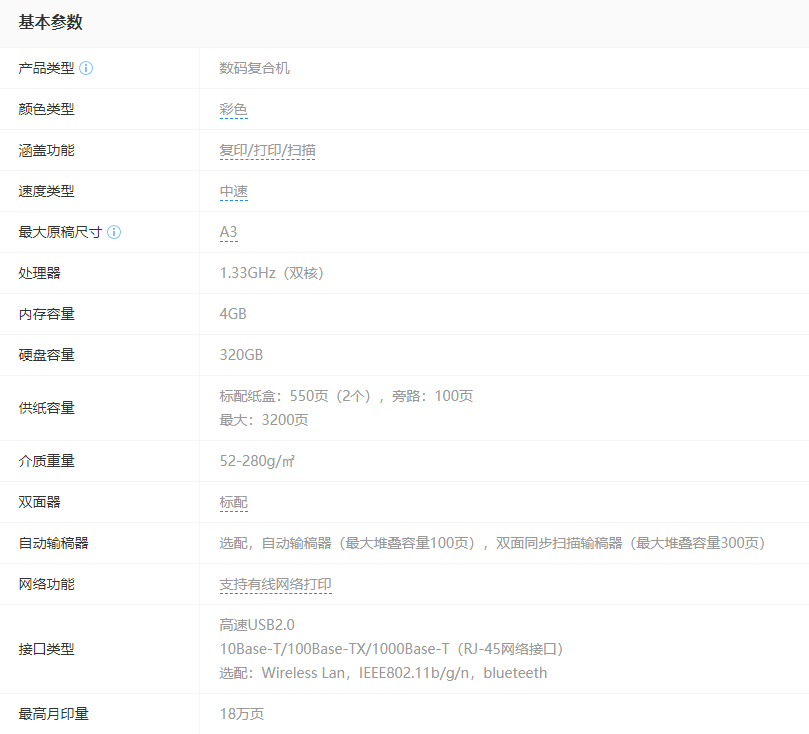Click the 高速USB2.0 interface text

(257, 625)
